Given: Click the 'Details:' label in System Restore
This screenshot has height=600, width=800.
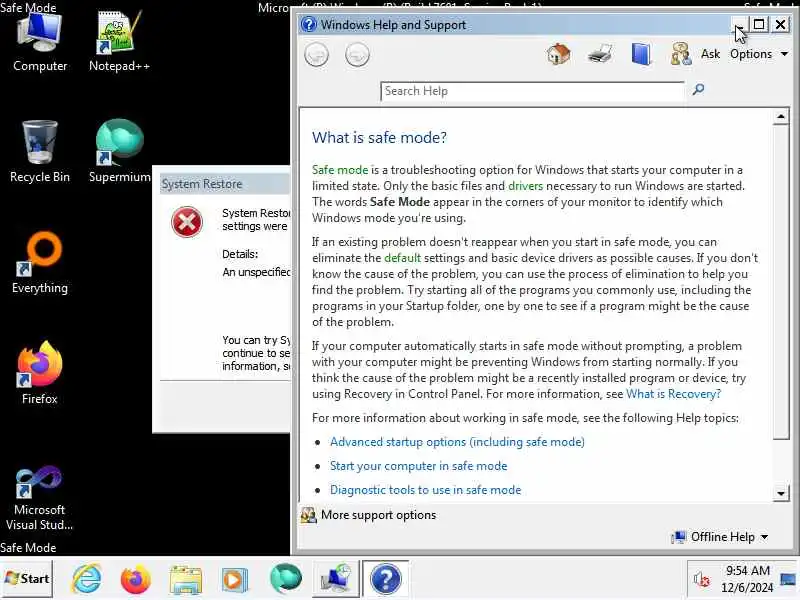Looking at the screenshot, I should (x=240, y=254).
